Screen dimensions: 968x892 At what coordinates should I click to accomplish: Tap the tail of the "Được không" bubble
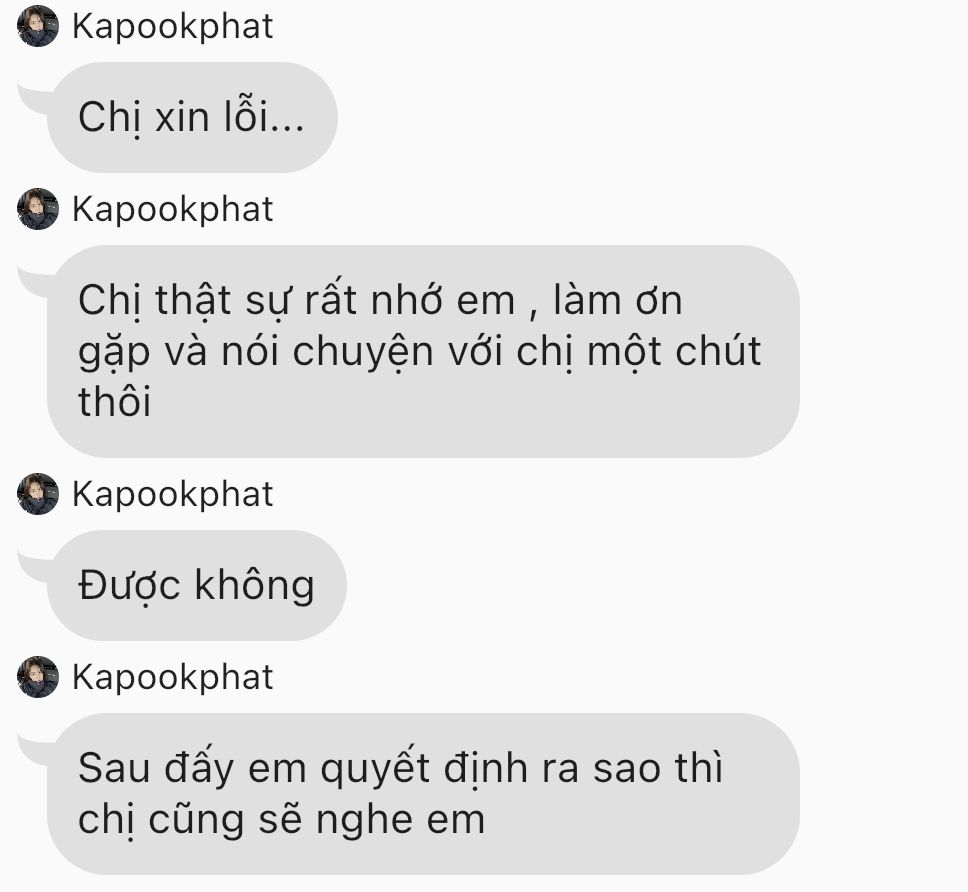coord(33,567)
